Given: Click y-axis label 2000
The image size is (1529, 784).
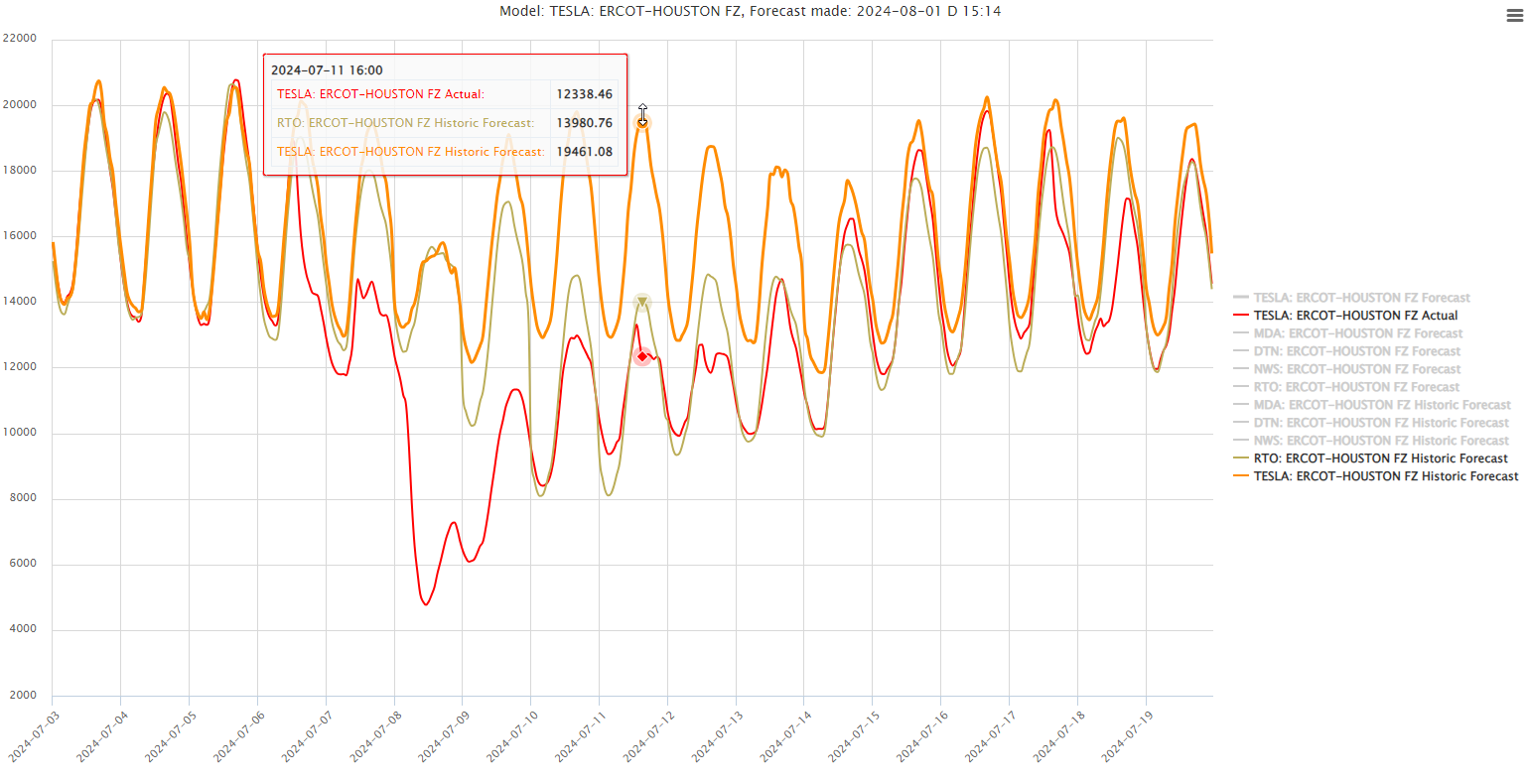Looking at the screenshot, I should [x=23, y=696].
